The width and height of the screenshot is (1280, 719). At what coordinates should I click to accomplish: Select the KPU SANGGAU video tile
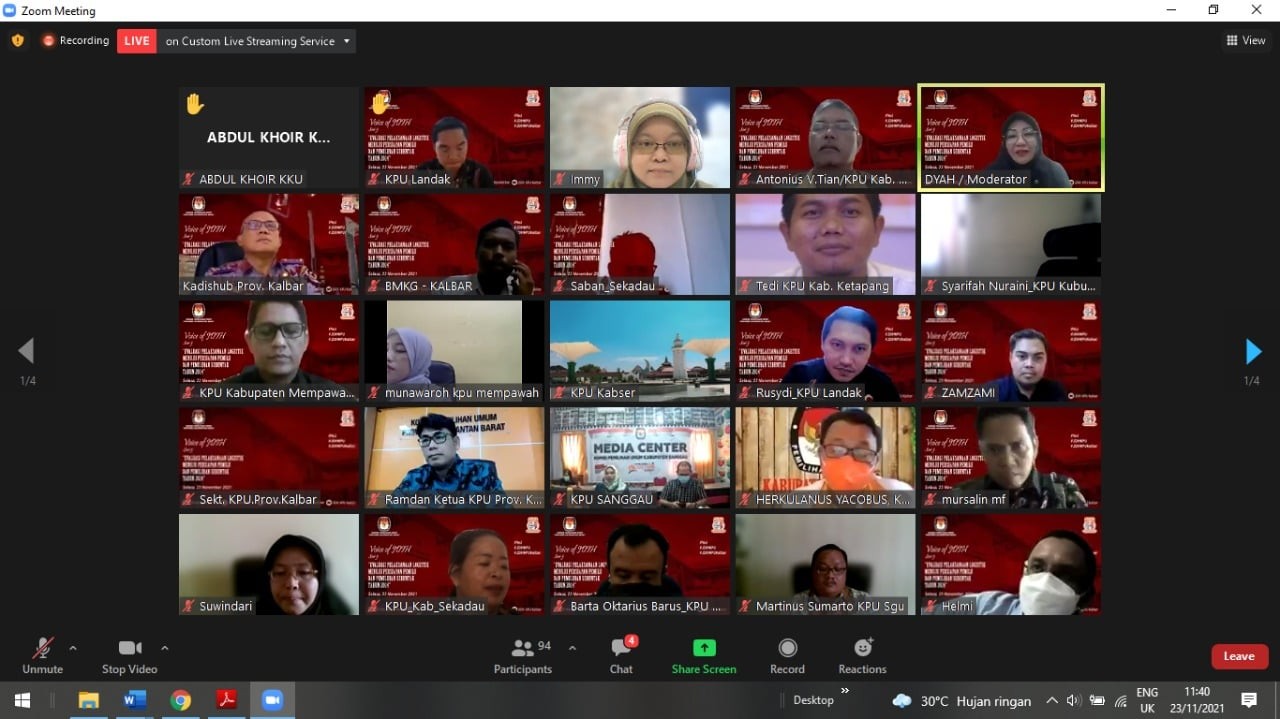pos(640,458)
